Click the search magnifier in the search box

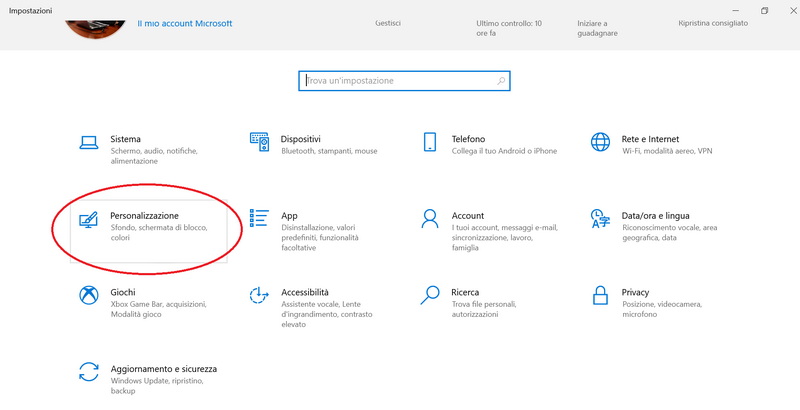[501, 81]
